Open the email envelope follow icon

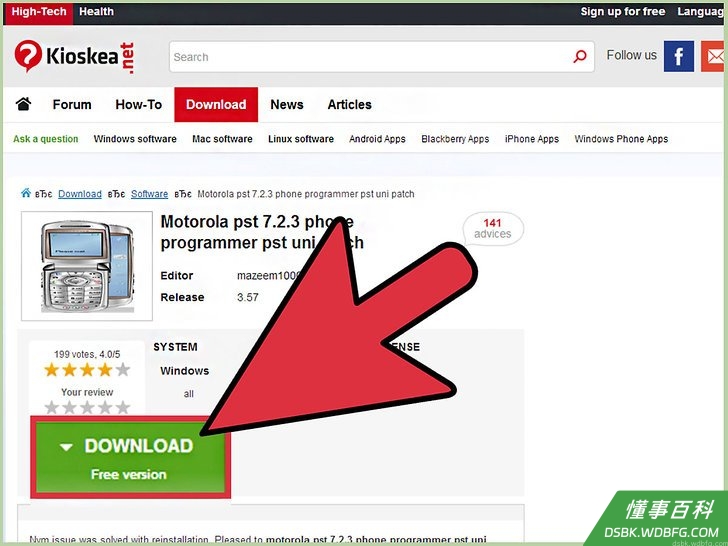click(714, 56)
